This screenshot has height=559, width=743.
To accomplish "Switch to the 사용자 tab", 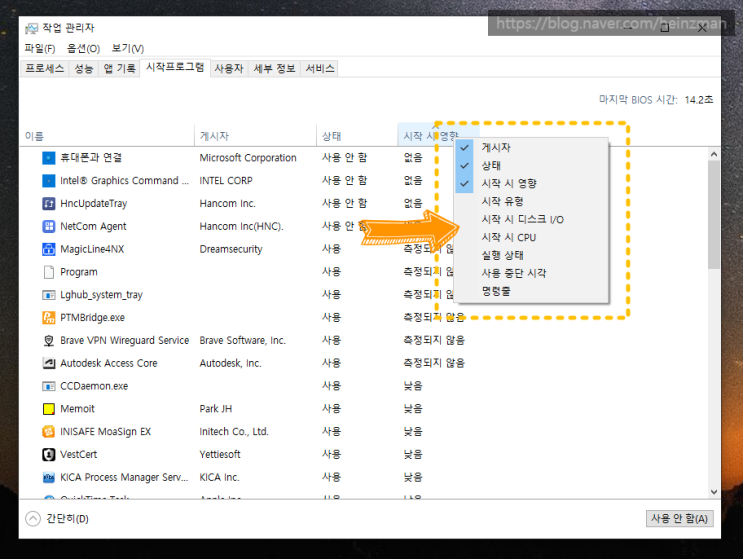I will point(229,69).
